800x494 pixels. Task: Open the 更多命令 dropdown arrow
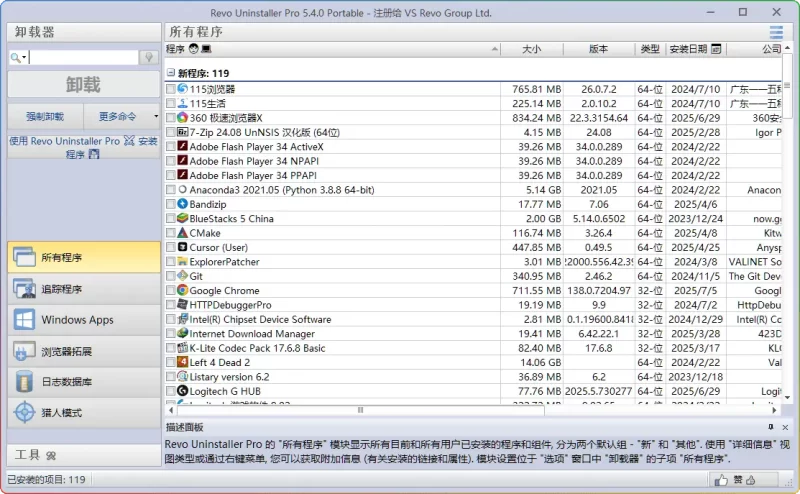coord(155,116)
